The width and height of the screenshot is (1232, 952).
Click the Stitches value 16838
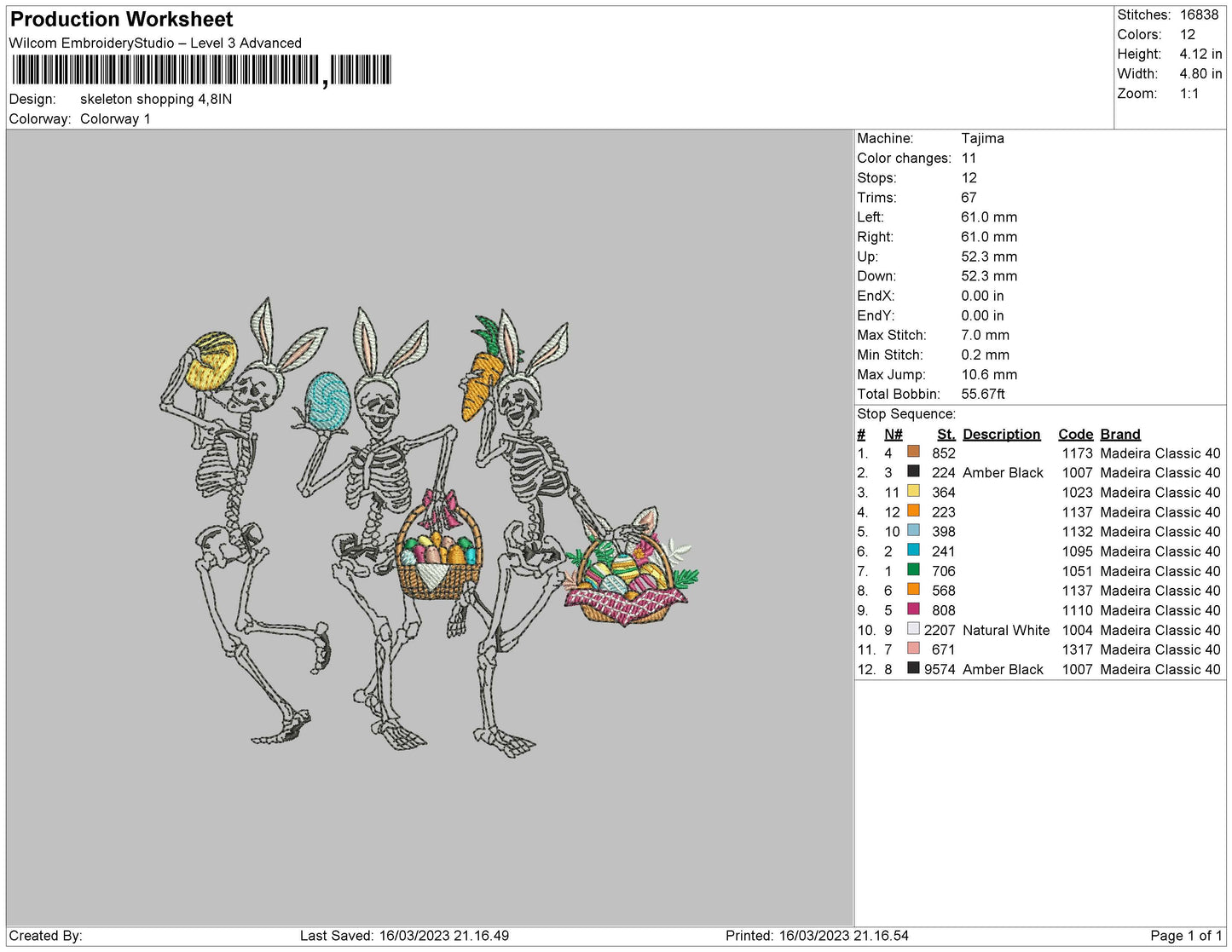click(1199, 14)
